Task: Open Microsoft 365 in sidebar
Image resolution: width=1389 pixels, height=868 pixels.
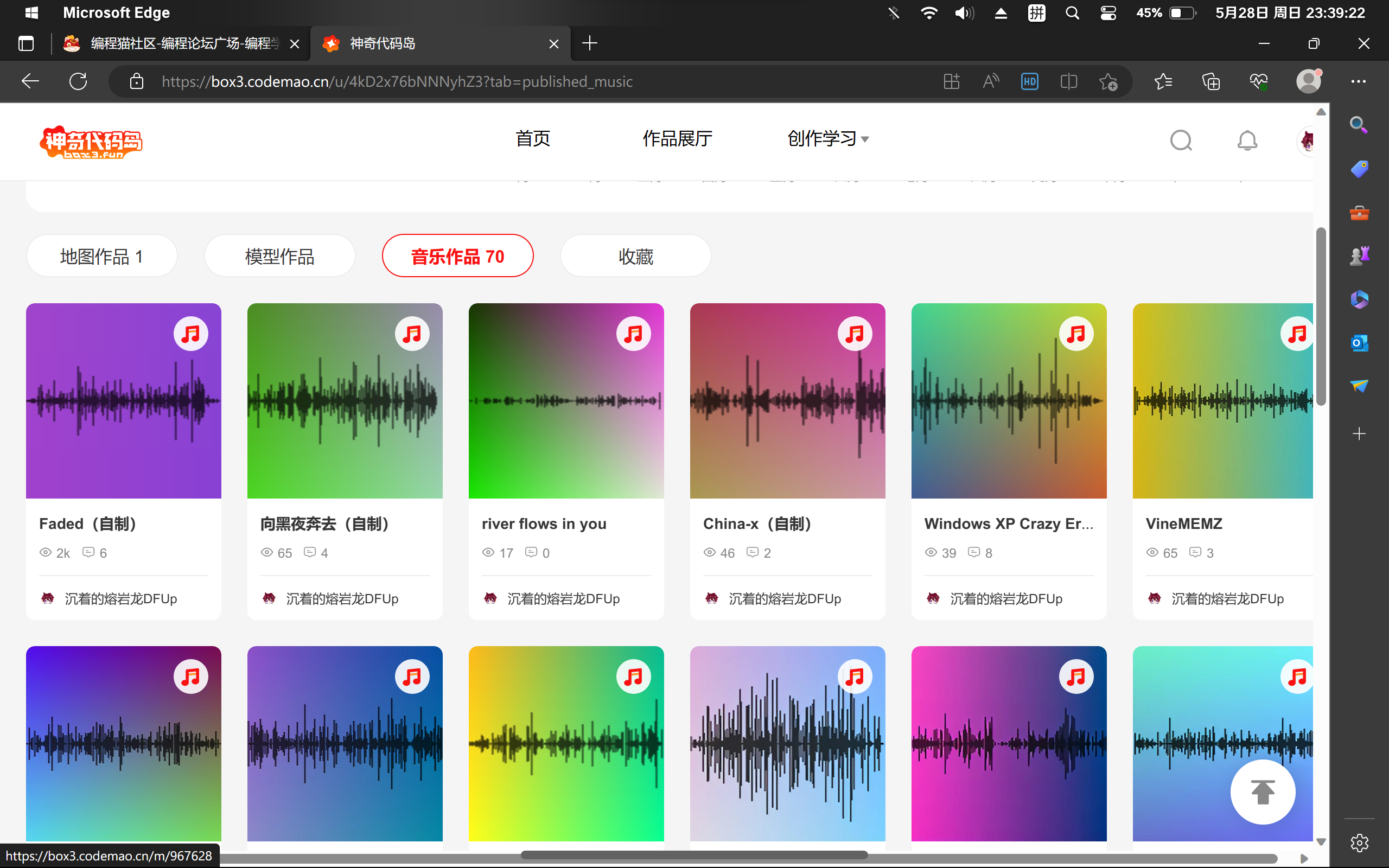Action: click(1359, 299)
